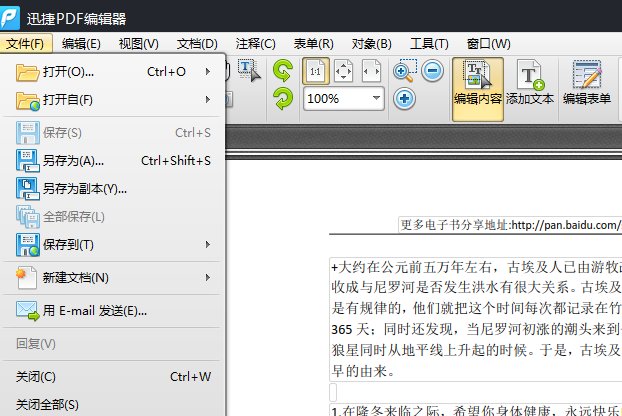This screenshot has height=416, width=622.
Task: Click the lower green rotate arrow icon
Action: click(x=283, y=99)
